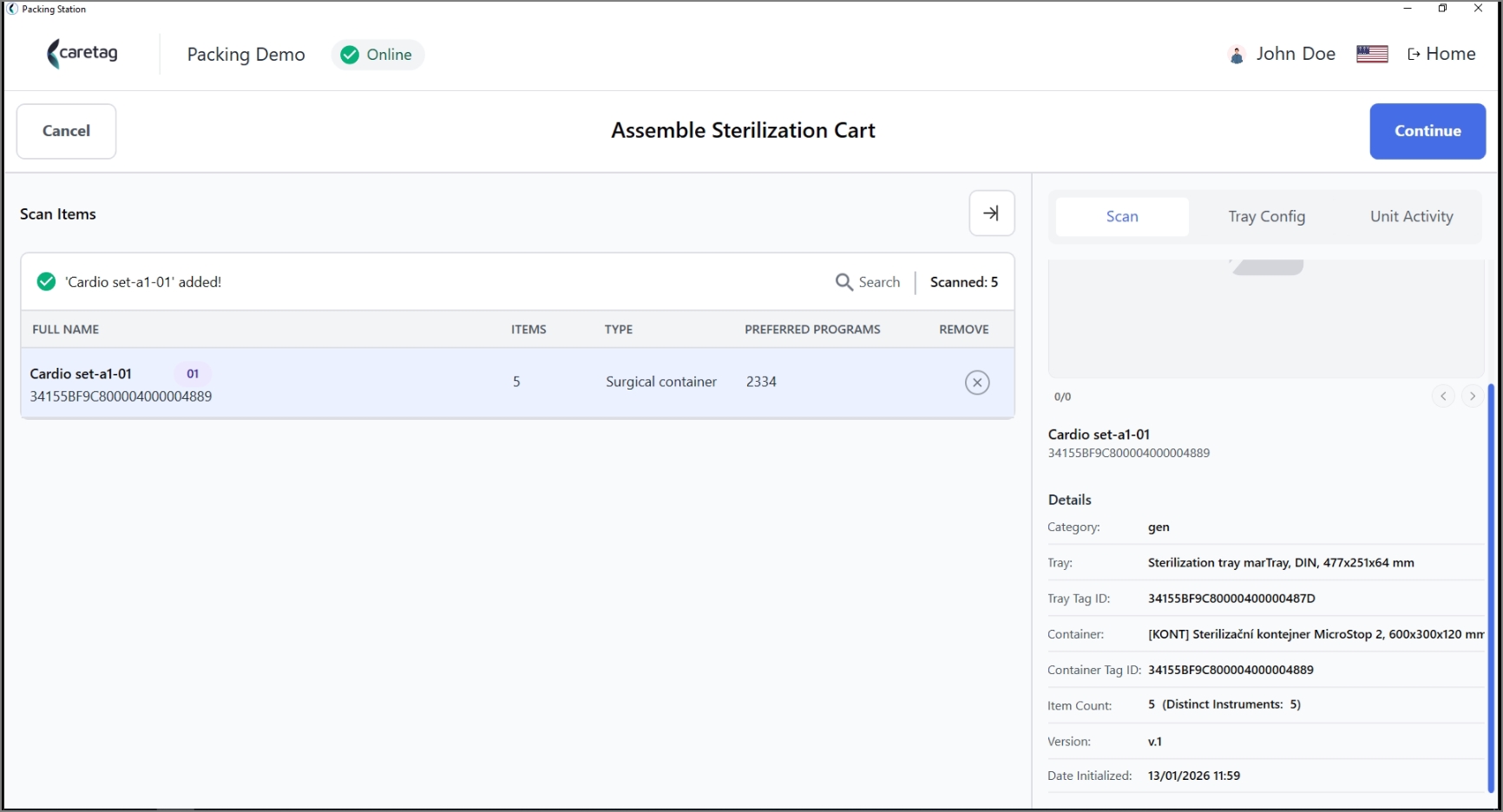The height and width of the screenshot is (812, 1503).
Task: Switch to the Tray Config tab
Action: [1266, 217]
